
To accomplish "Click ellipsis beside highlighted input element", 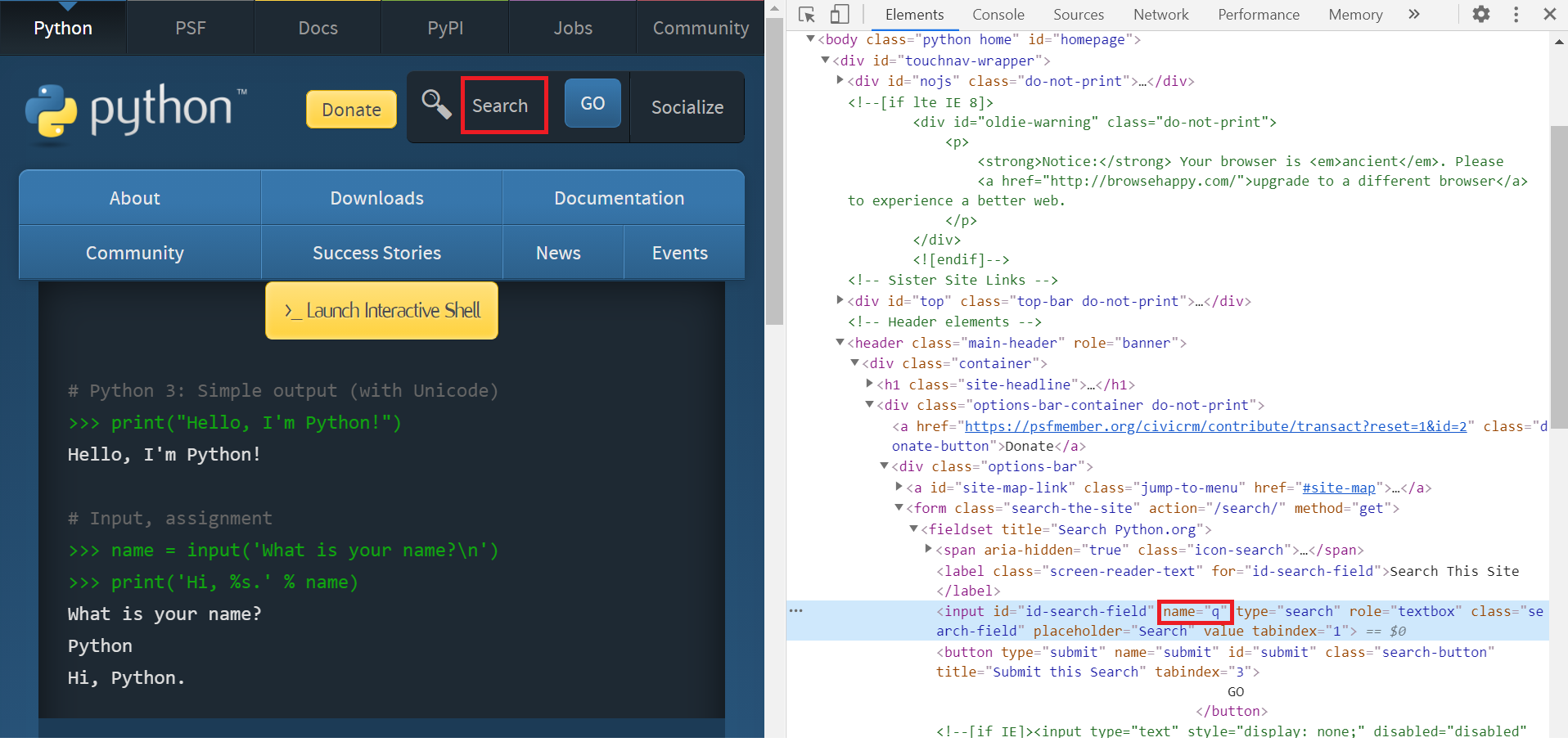I will [795, 610].
